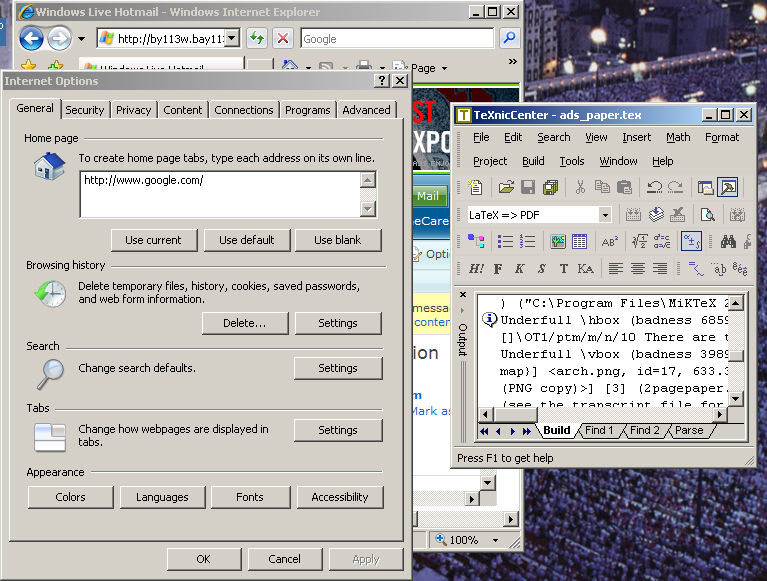Select the Find 1 output tab
Screen dimensions: 767x581
click(x=599, y=430)
